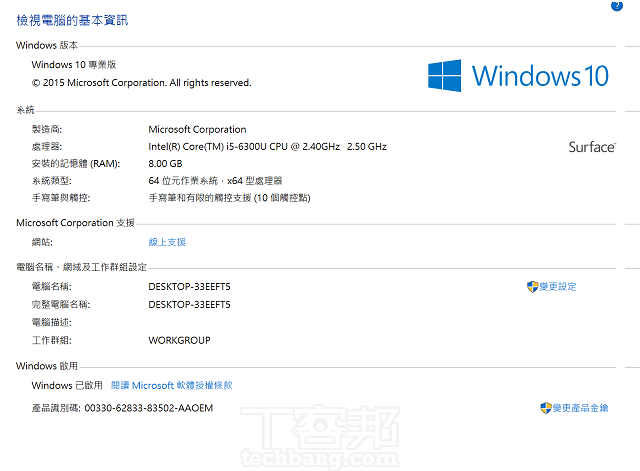Click the 64 位元作業系統 system type value
The height and width of the screenshot is (471, 640).
coord(215,181)
